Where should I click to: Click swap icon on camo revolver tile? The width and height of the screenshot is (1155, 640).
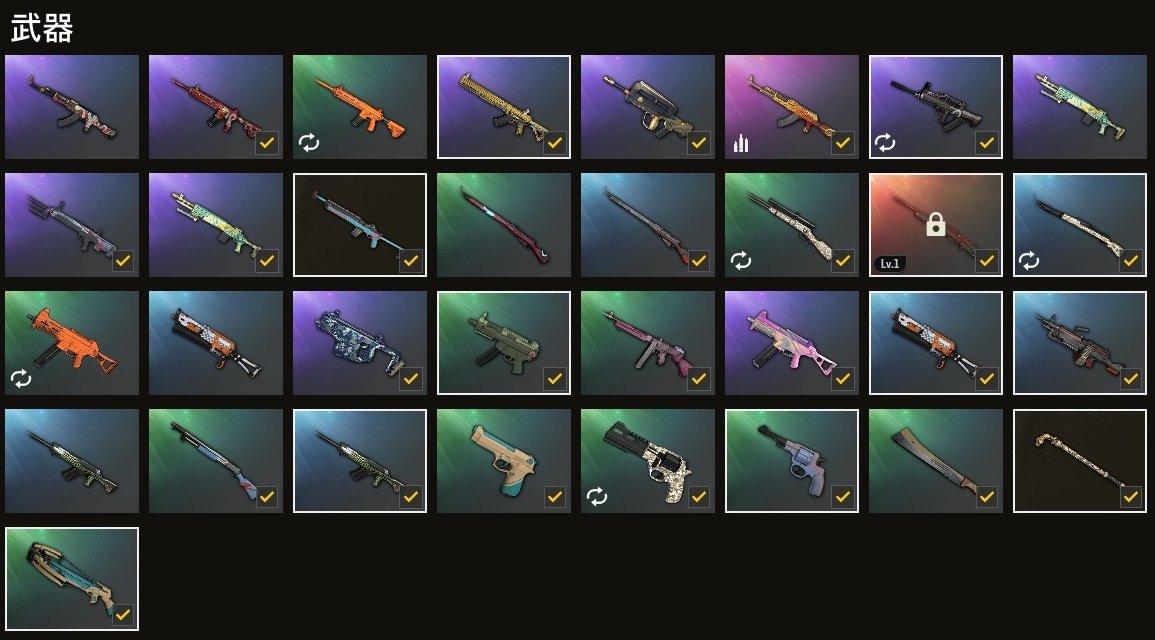click(597, 496)
